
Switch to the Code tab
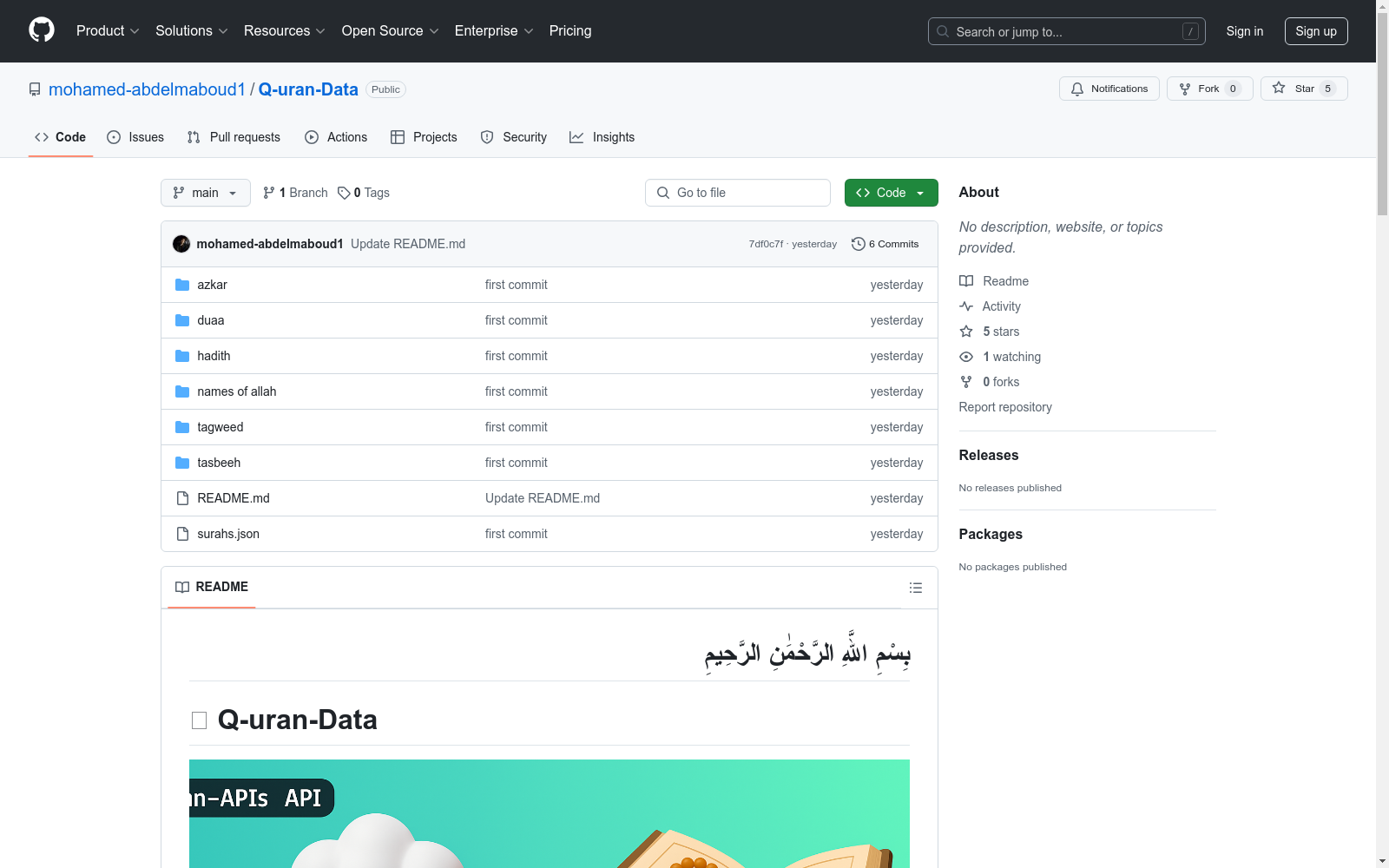coord(61,137)
